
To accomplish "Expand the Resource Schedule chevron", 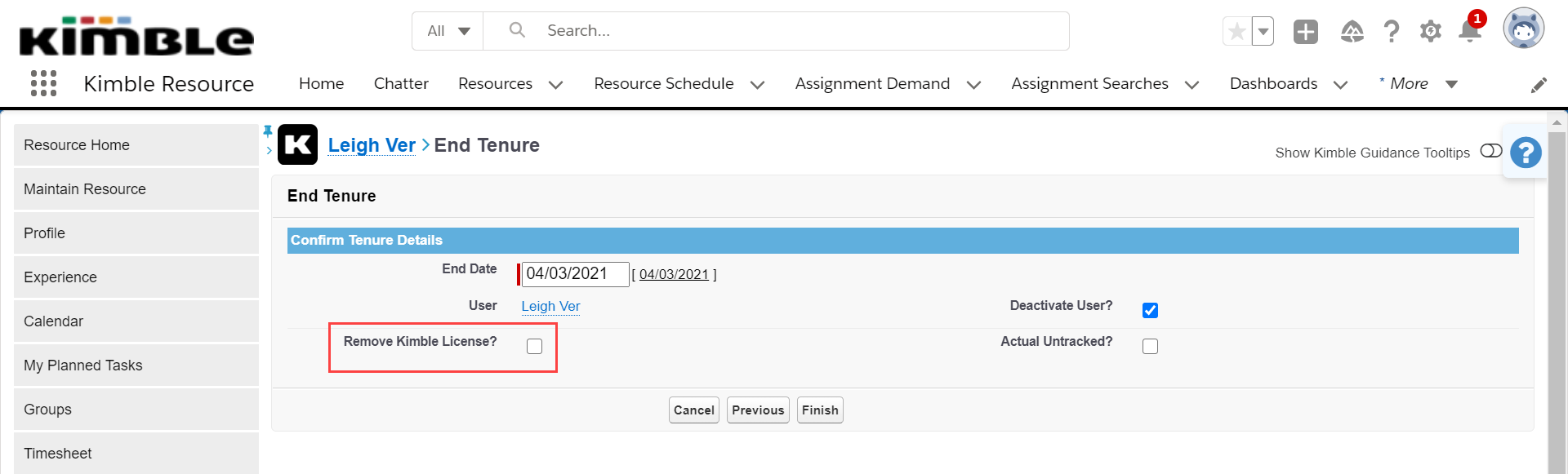I will [x=757, y=85].
